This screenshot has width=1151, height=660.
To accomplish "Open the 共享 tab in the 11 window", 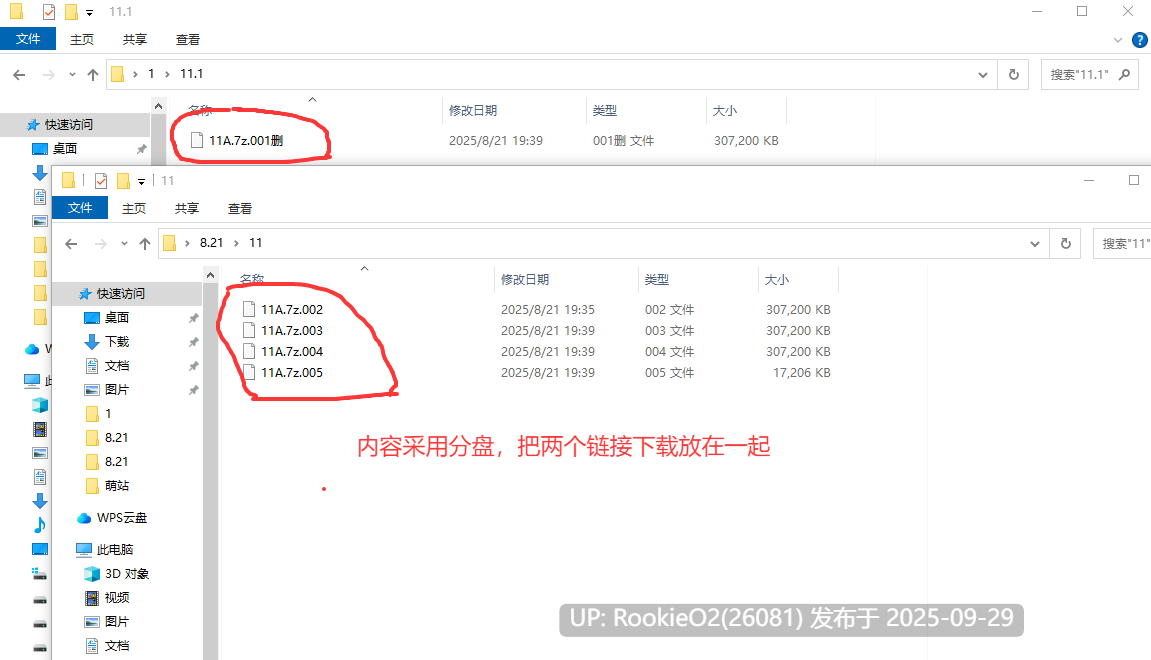I will [186, 208].
